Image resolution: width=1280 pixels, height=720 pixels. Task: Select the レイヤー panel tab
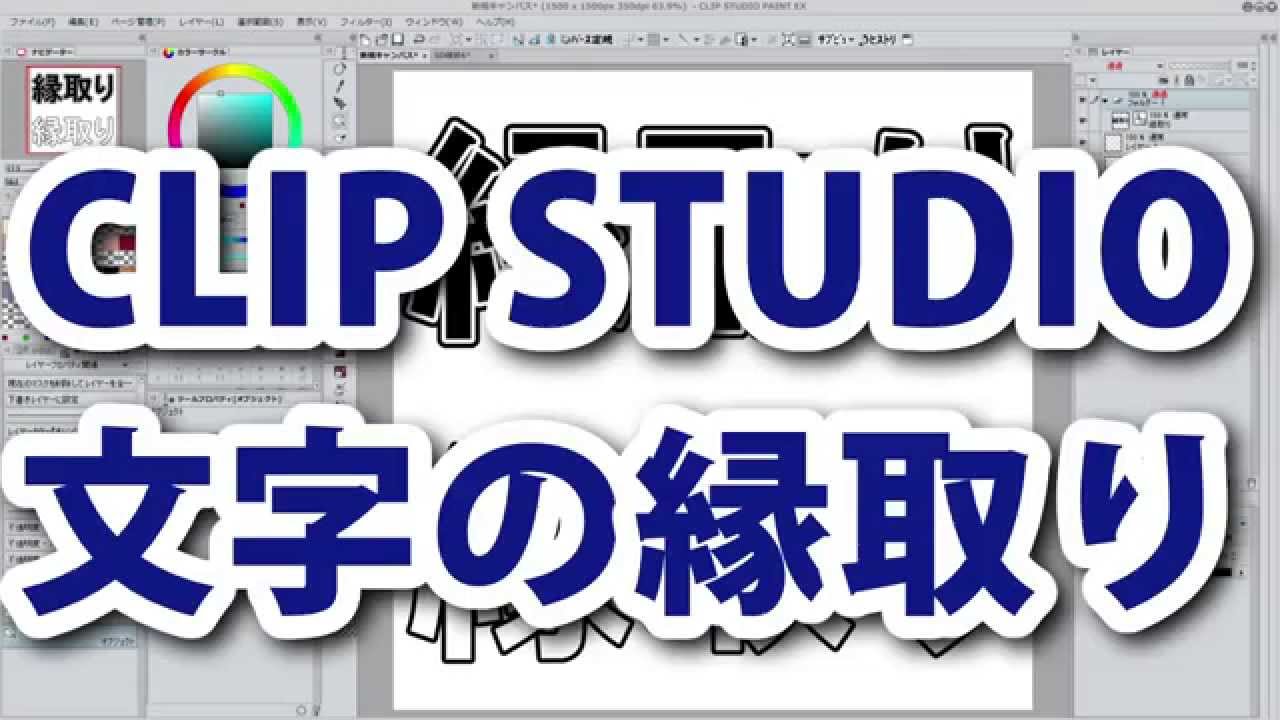click(x=1109, y=51)
